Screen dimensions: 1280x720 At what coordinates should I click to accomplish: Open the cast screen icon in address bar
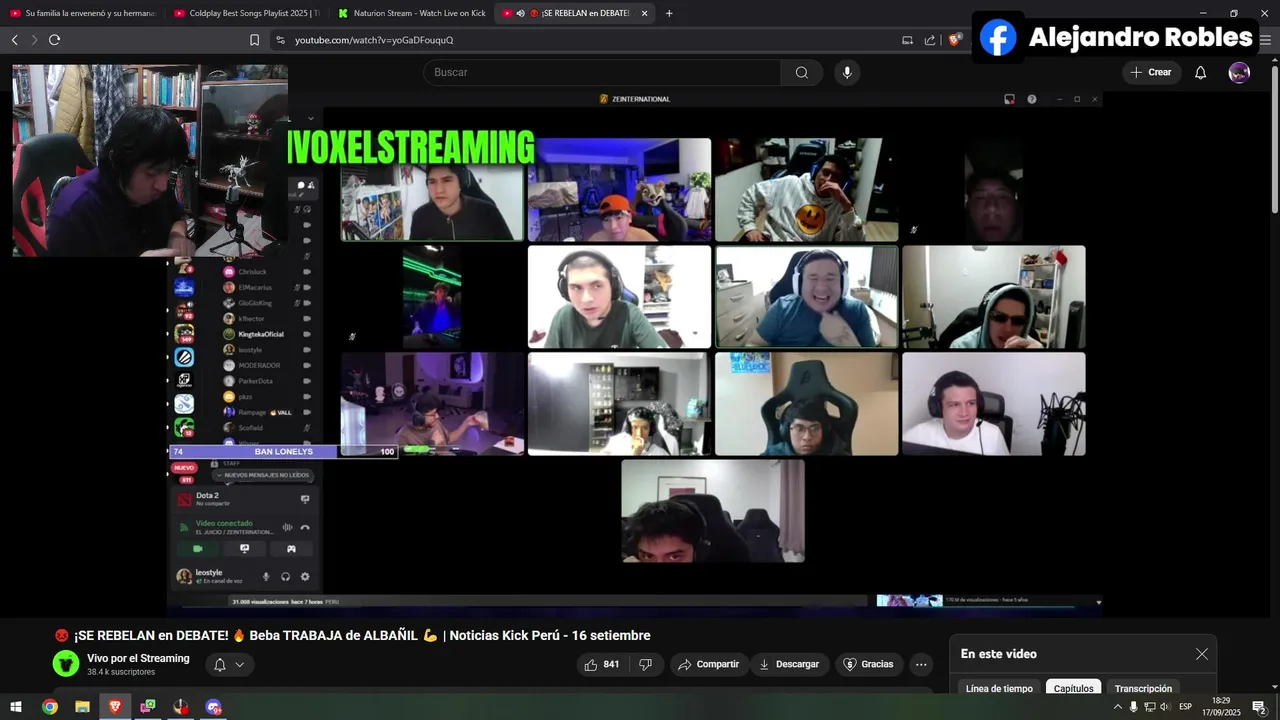pos(907,40)
